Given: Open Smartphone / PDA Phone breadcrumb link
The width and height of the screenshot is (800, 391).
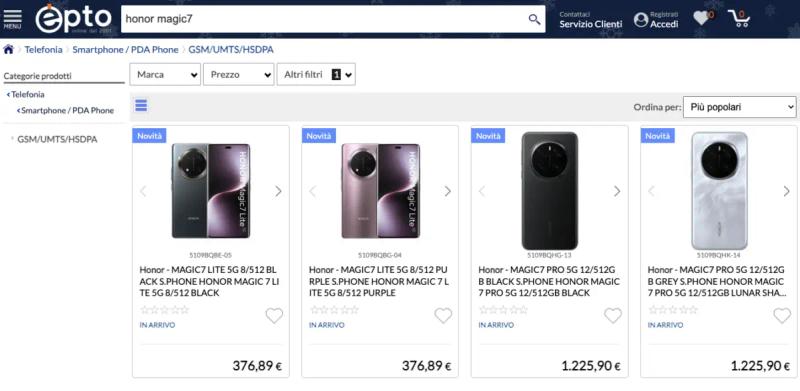Looking at the screenshot, I should (126, 50).
